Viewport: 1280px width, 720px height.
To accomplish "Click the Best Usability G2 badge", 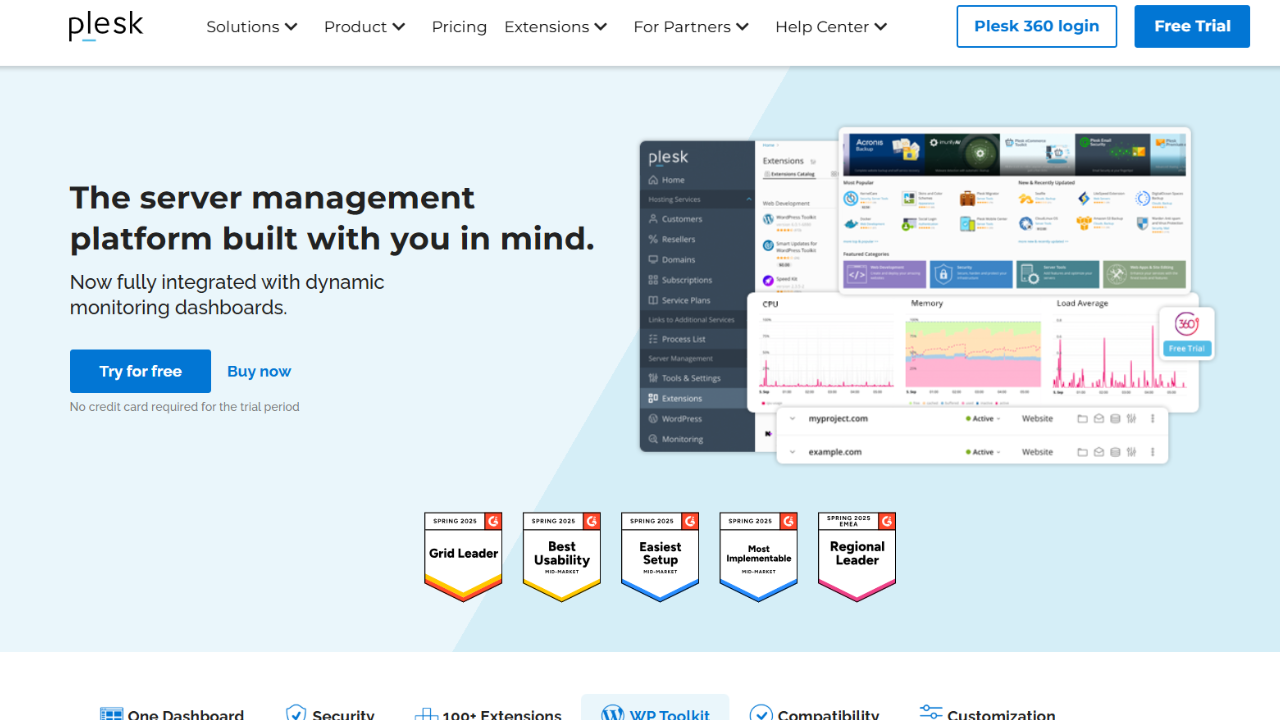I will click(562, 557).
